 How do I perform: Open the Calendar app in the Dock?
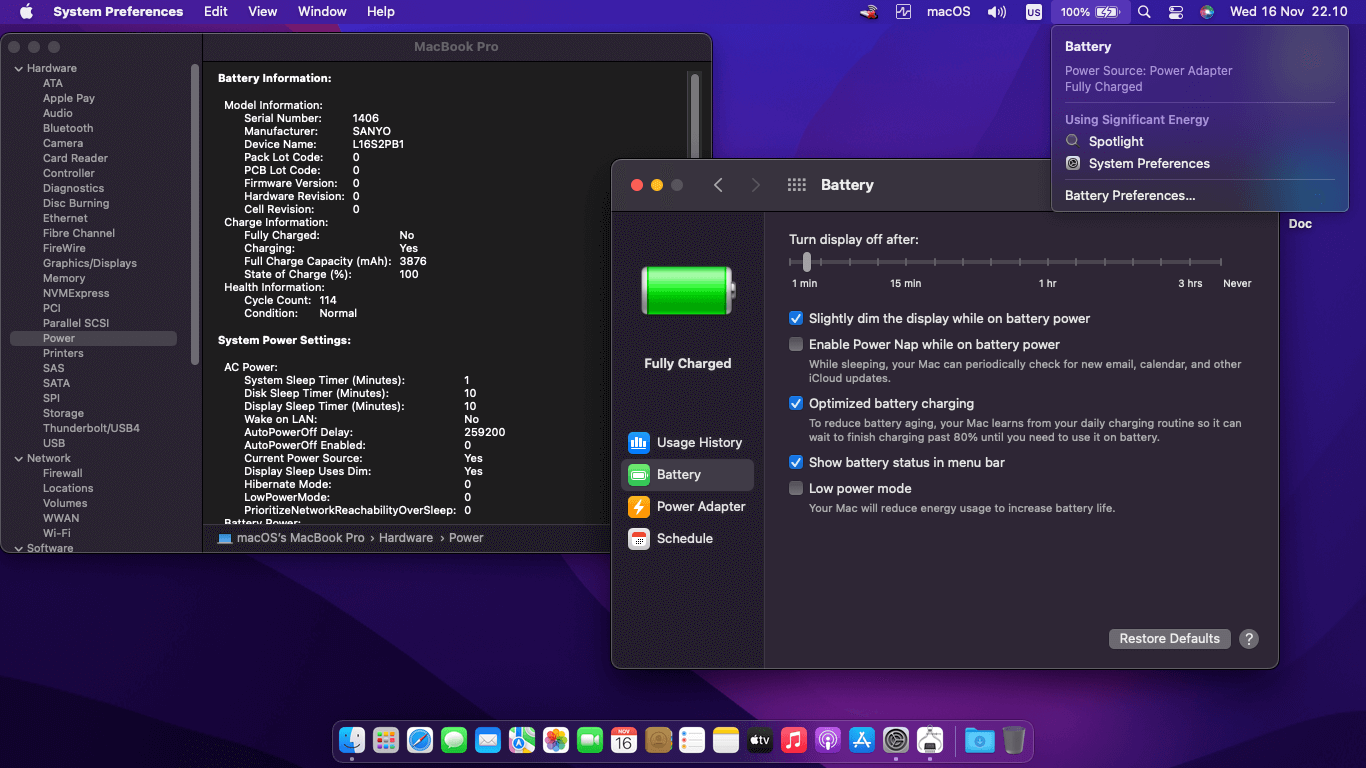pyautogui.click(x=624, y=740)
